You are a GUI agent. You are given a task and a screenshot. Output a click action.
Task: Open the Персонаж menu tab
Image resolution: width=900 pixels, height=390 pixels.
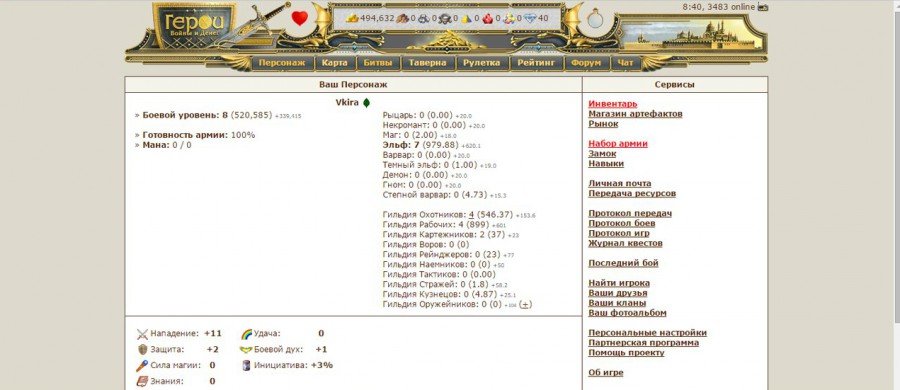[x=282, y=63]
